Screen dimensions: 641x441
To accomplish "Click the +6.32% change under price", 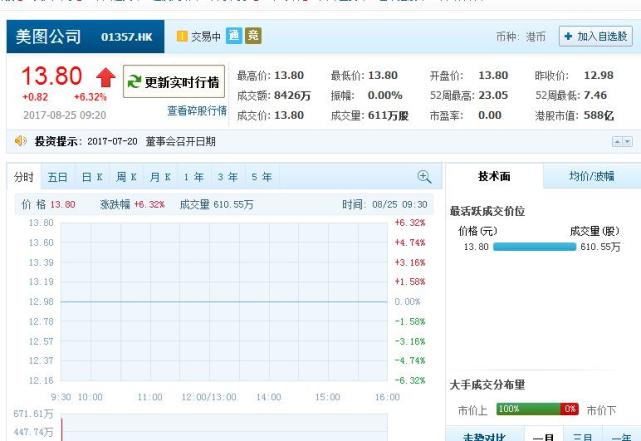I will click(x=90, y=97).
